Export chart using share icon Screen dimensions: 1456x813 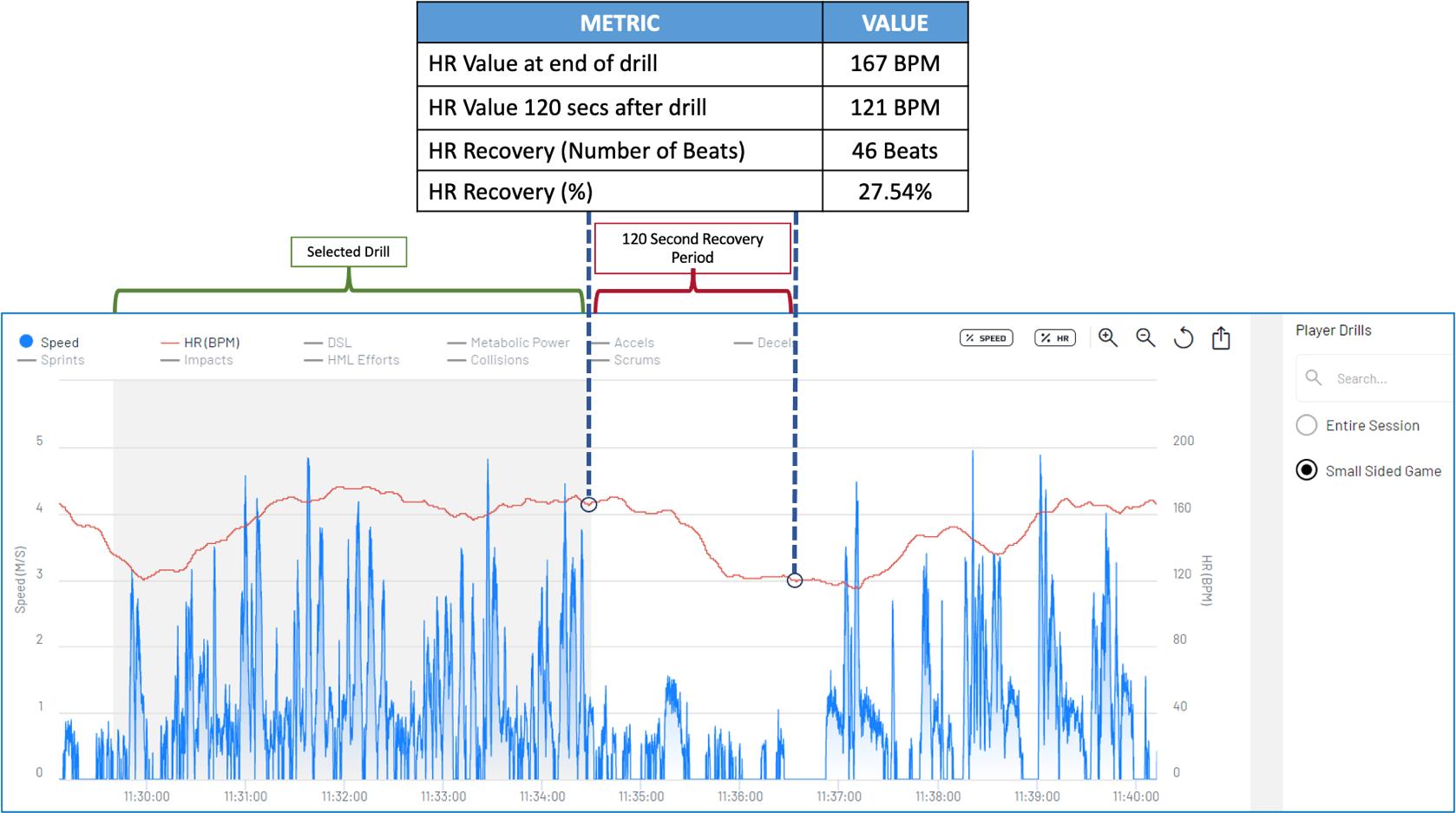click(x=1221, y=338)
